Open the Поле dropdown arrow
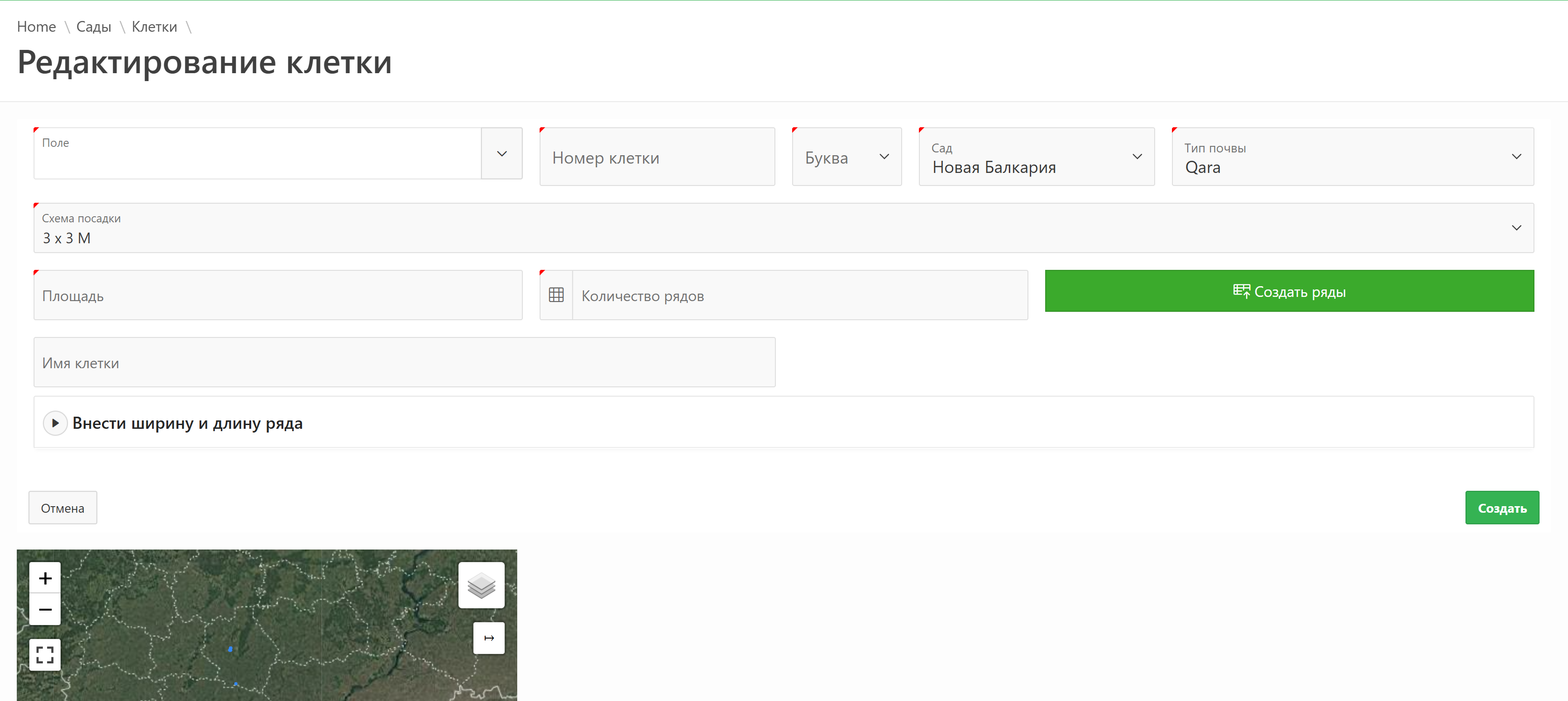Image resolution: width=1568 pixels, height=701 pixels. pyautogui.click(x=501, y=153)
